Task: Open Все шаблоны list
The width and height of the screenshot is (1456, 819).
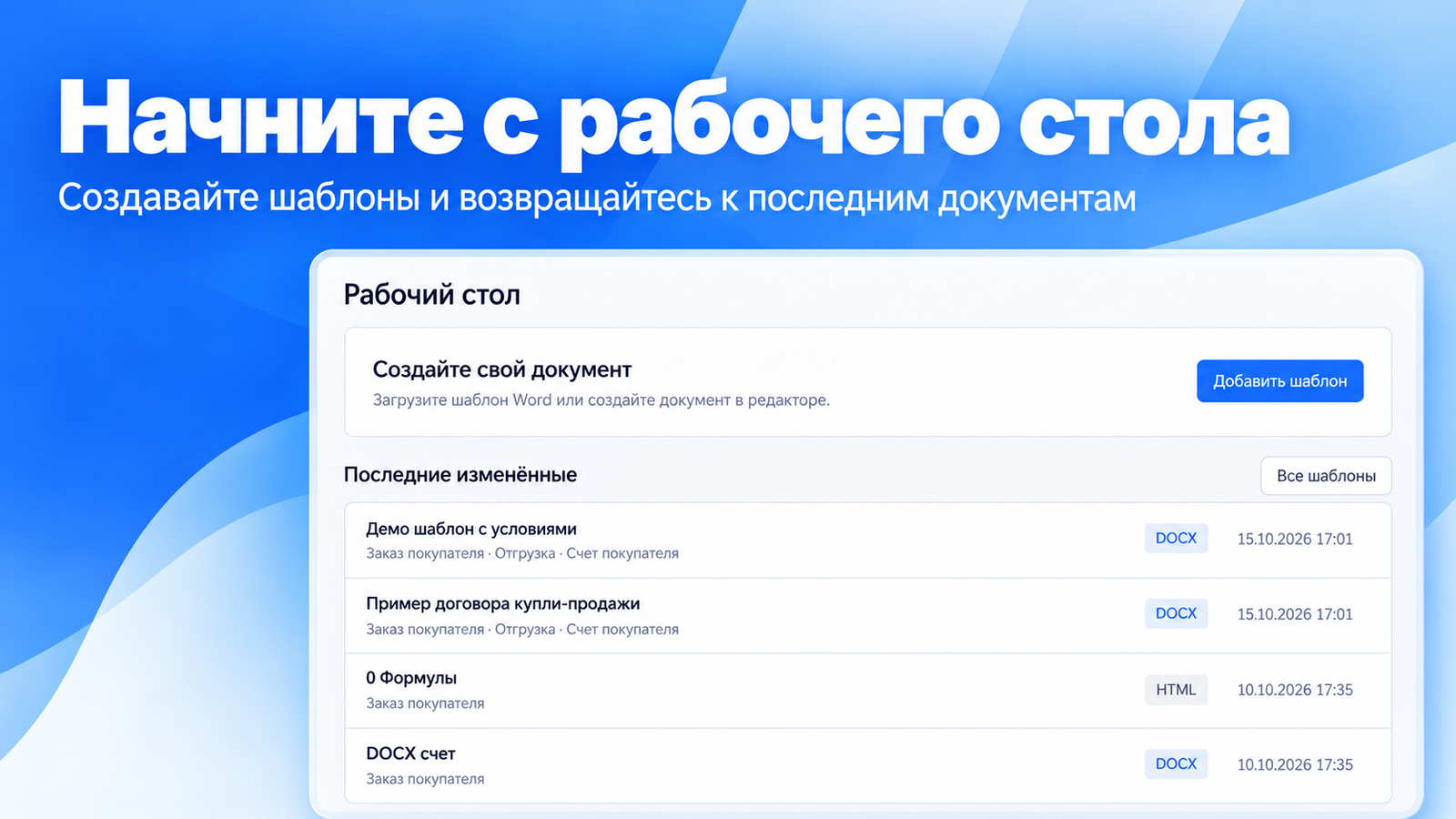Action: (x=1326, y=476)
